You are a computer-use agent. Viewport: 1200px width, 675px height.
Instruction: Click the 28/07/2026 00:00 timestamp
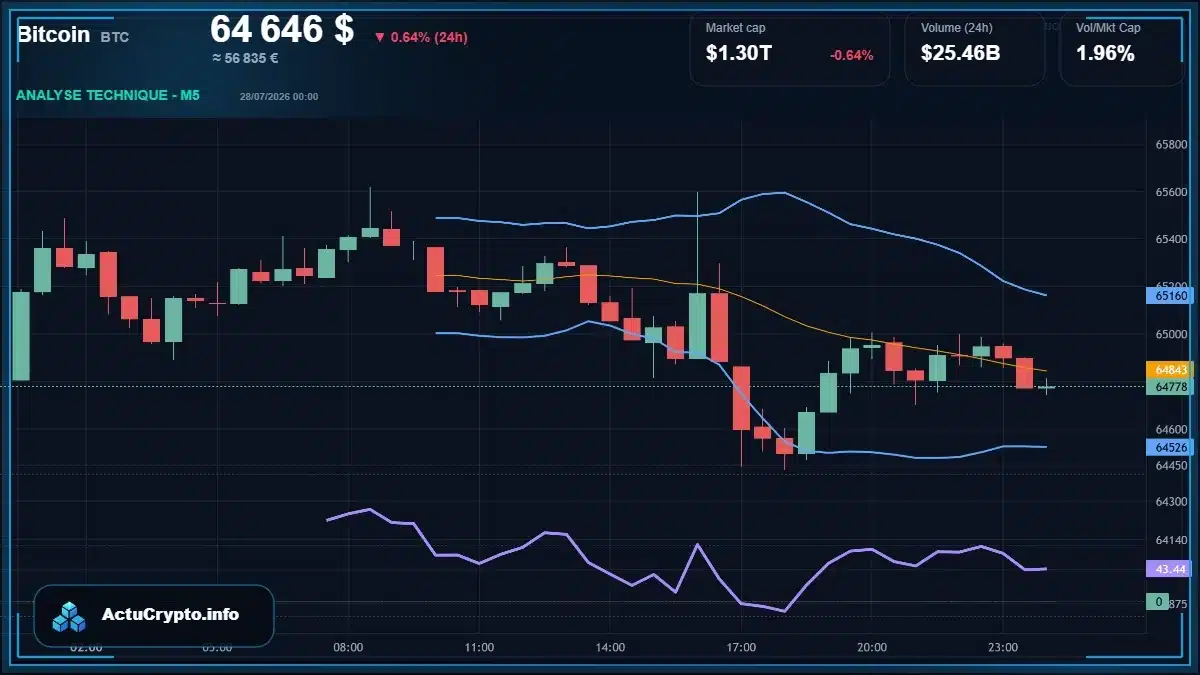pos(279,97)
